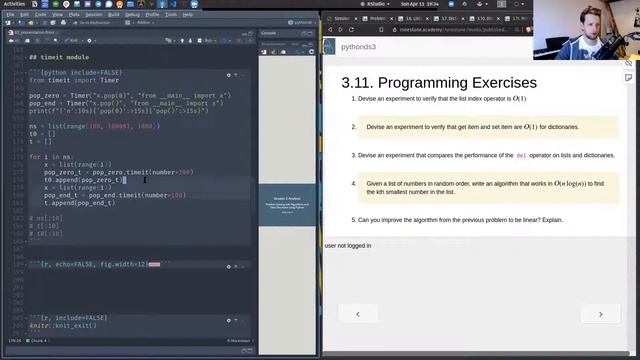Click the browser back button

pos(330,30)
